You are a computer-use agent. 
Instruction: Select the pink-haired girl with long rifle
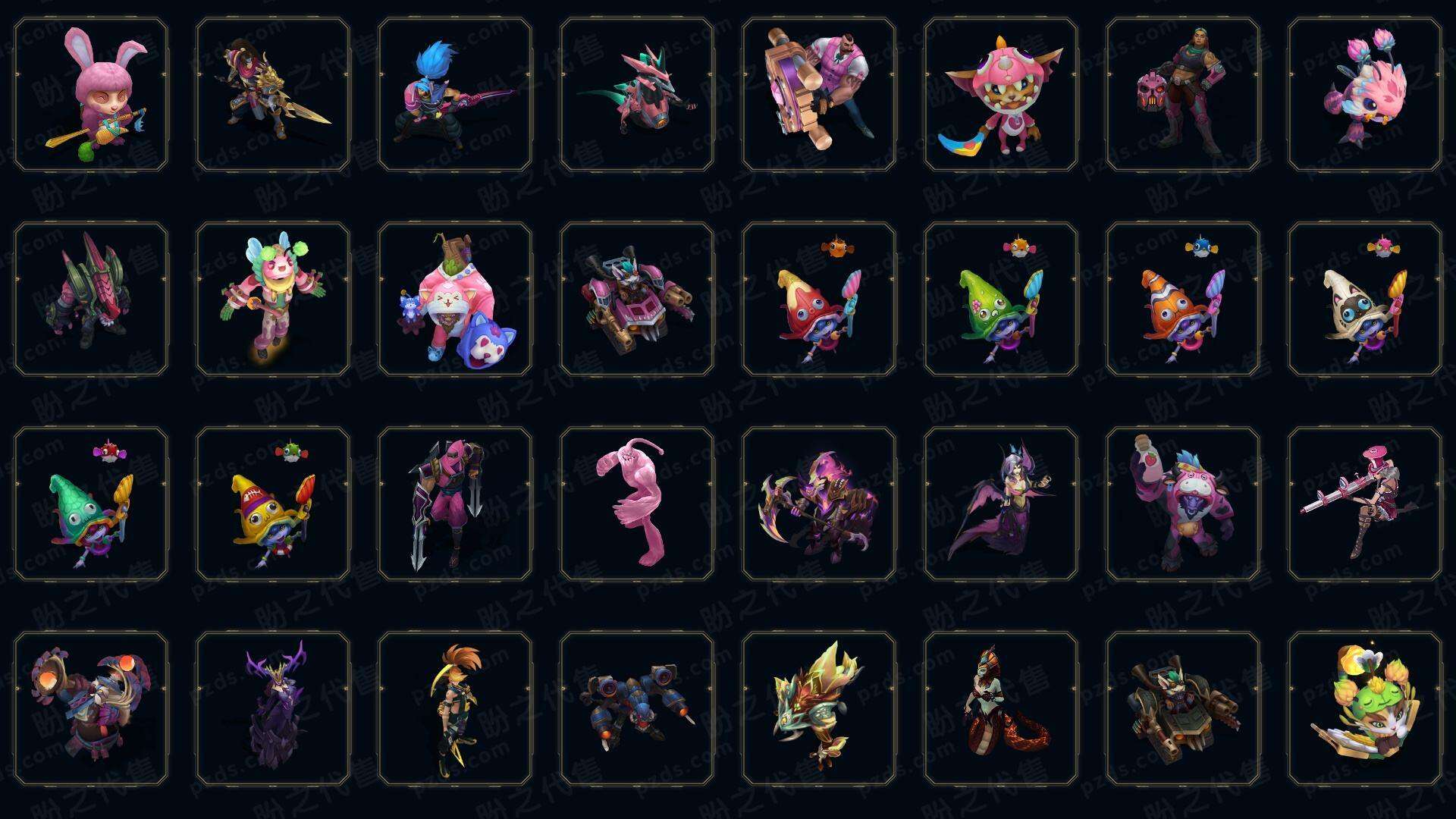[x=1365, y=504]
